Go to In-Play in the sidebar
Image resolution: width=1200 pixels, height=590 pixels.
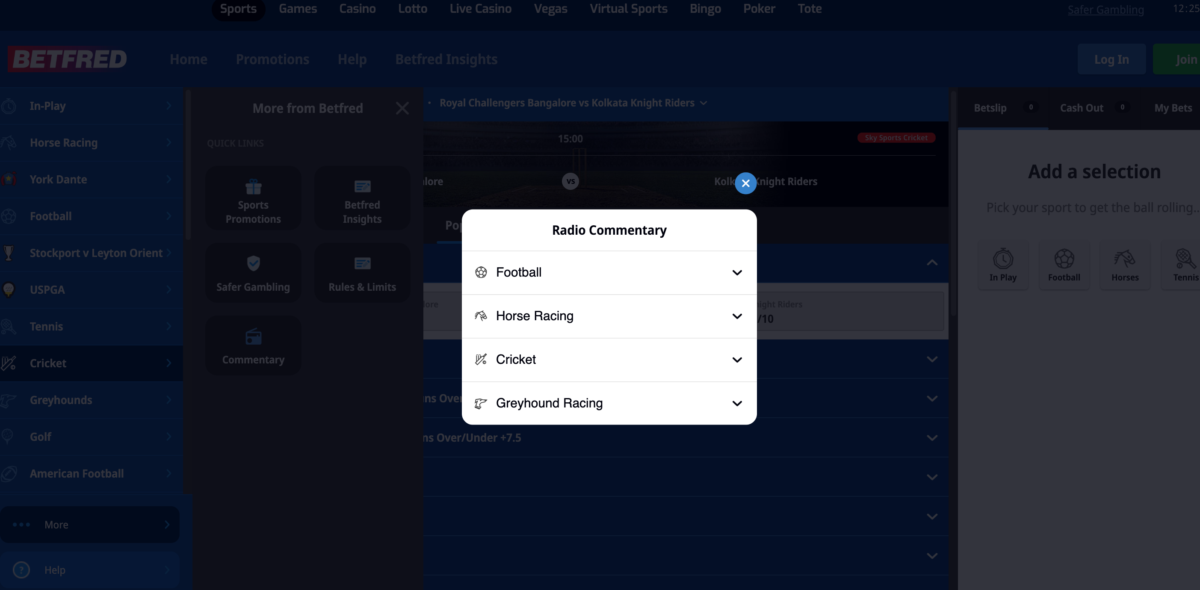click(91, 106)
